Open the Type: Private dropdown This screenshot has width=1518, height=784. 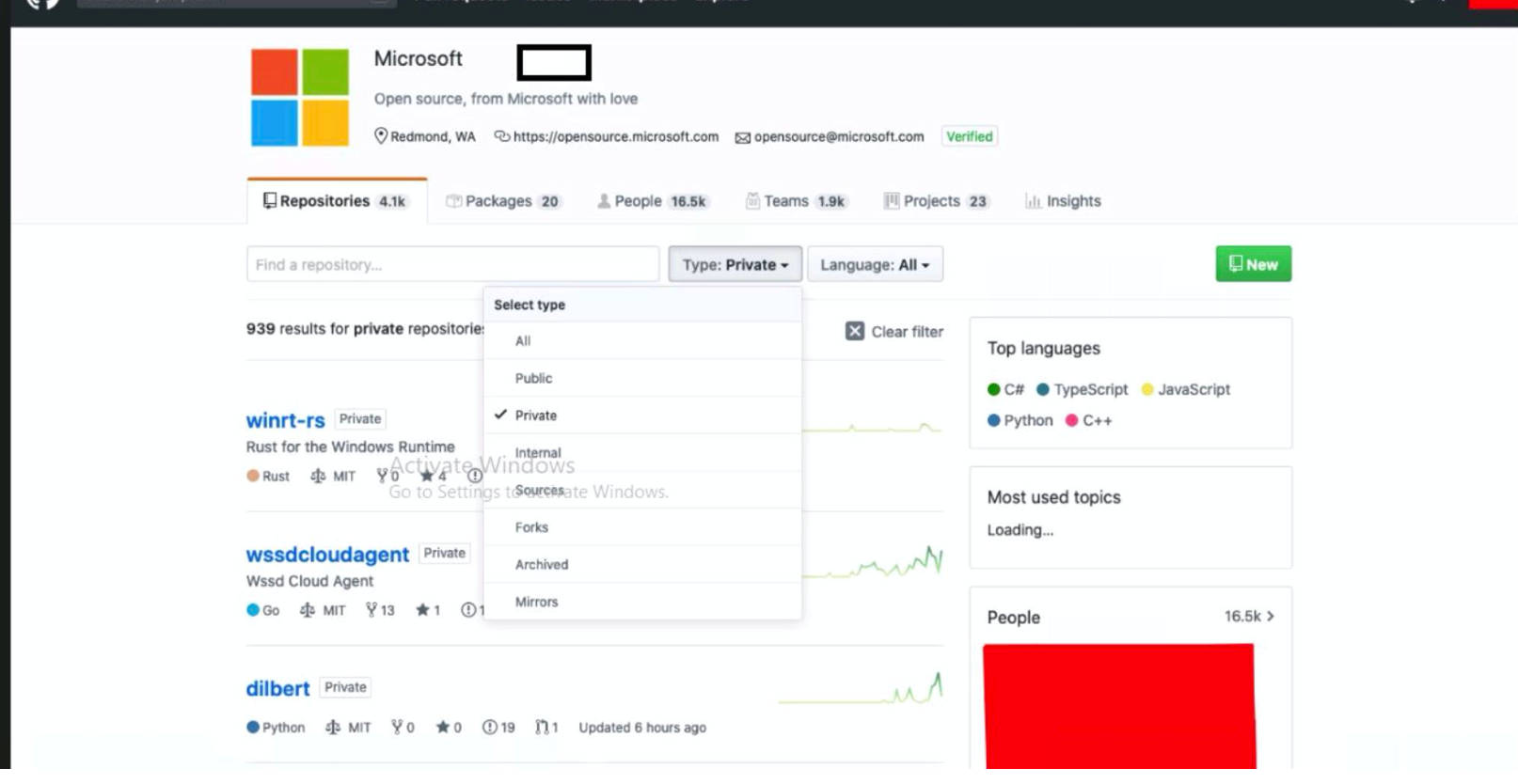[735, 264]
